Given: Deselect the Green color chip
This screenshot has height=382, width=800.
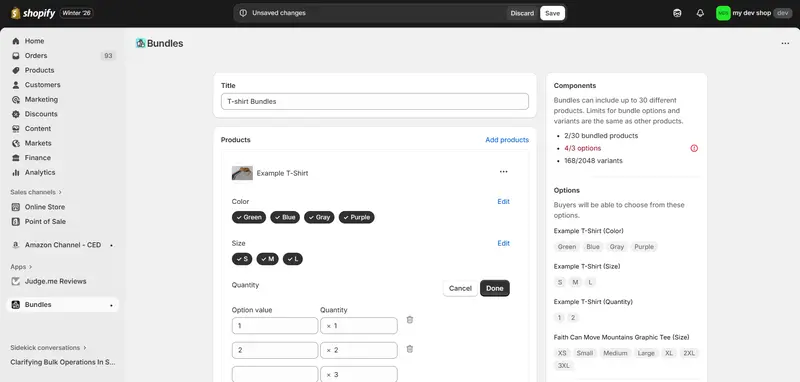Looking at the screenshot, I should 249,217.
